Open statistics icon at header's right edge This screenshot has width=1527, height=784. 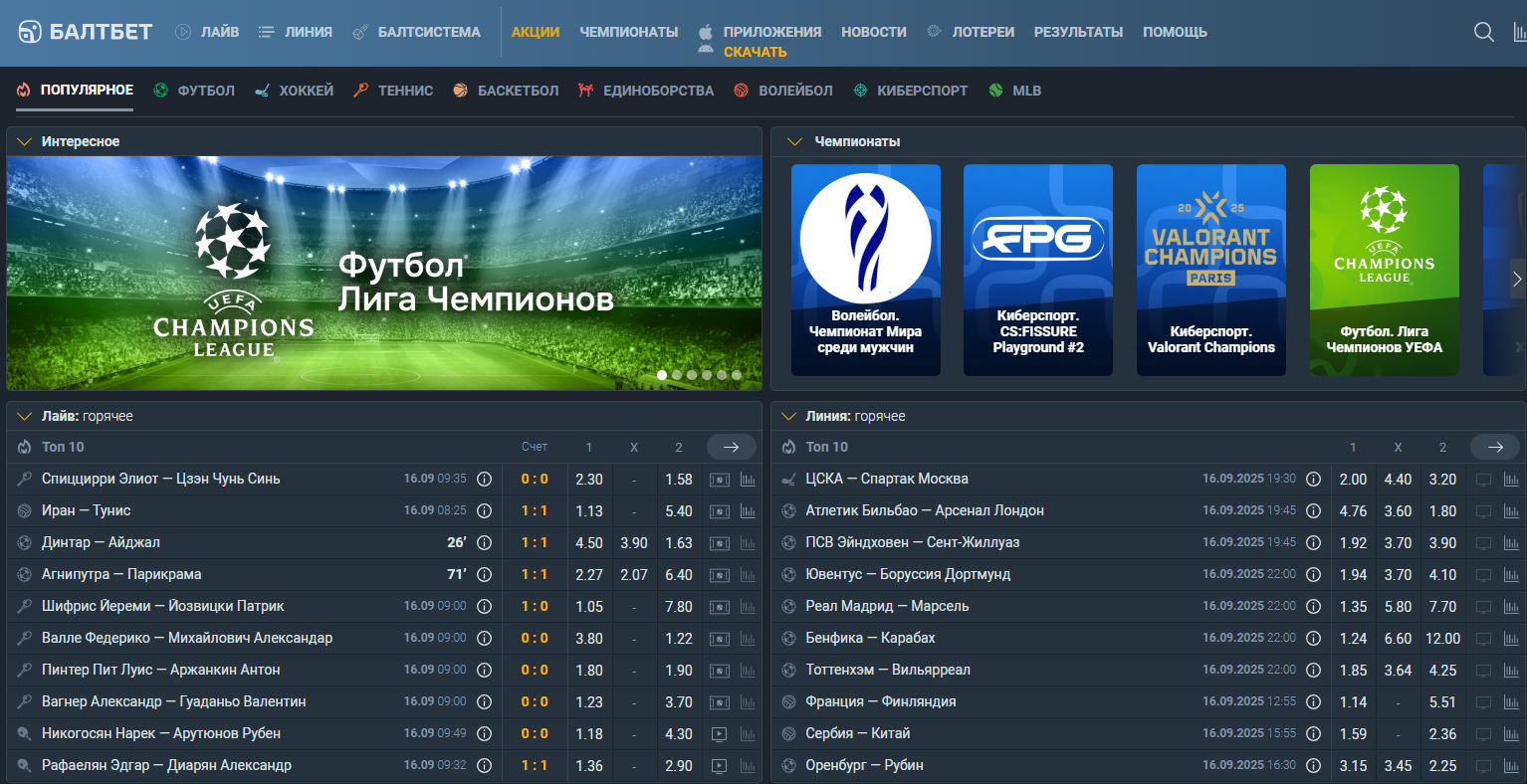click(x=1519, y=32)
